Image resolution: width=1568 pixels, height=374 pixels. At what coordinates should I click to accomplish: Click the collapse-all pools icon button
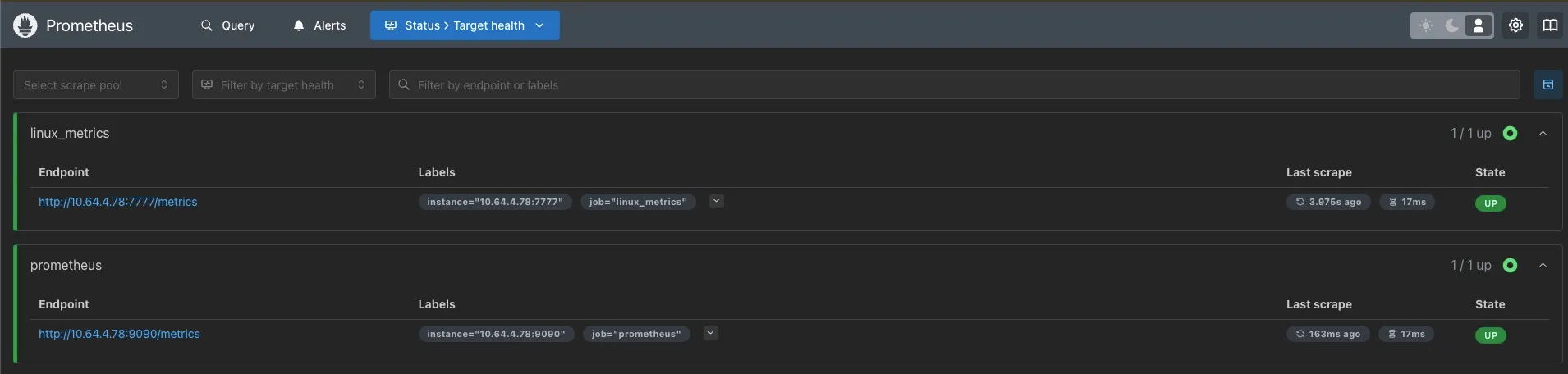tap(1547, 84)
